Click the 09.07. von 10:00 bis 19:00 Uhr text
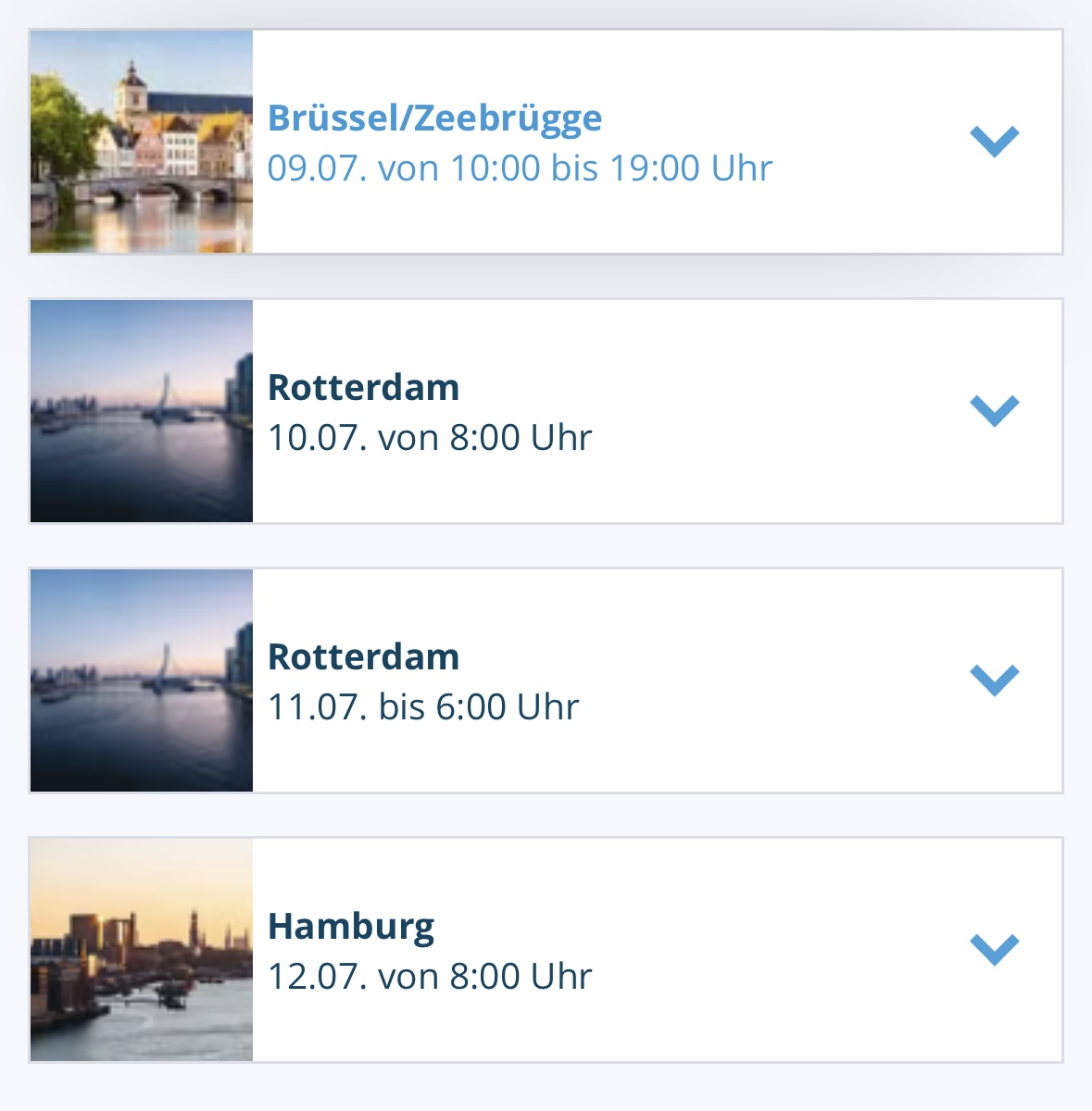Image resolution: width=1092 pixels, height=1111 pixels. [x=520, y=169]
